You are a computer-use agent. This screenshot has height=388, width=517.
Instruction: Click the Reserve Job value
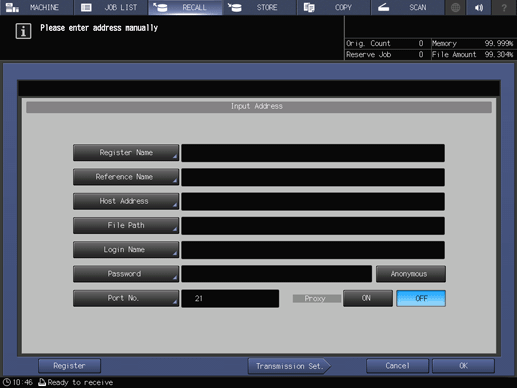pyautogui.click(x=421, y=55)
